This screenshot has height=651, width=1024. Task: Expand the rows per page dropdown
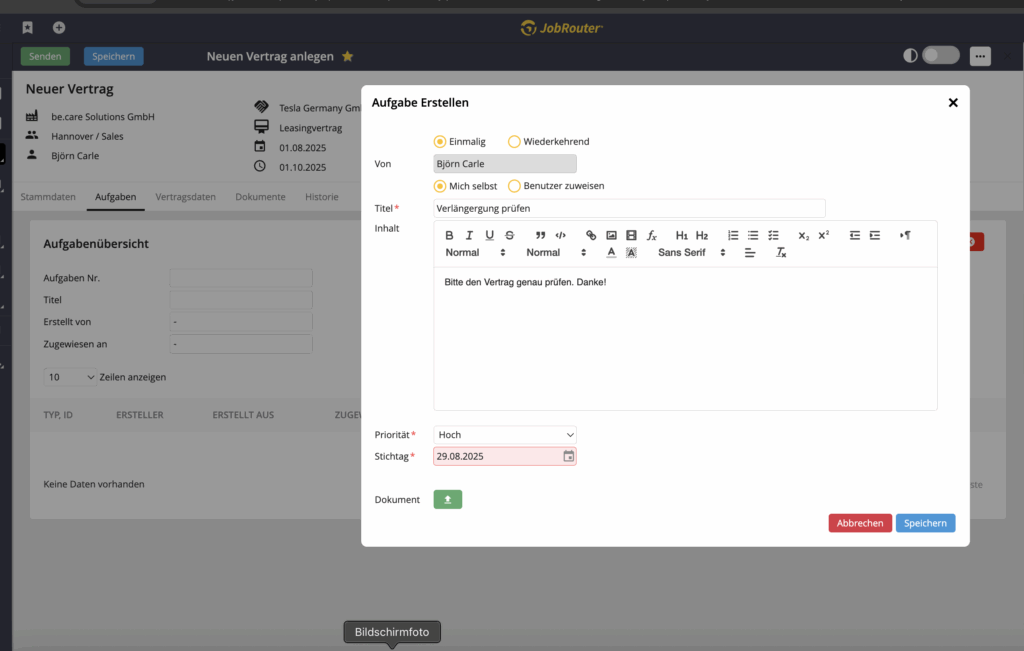coord(71,377)
